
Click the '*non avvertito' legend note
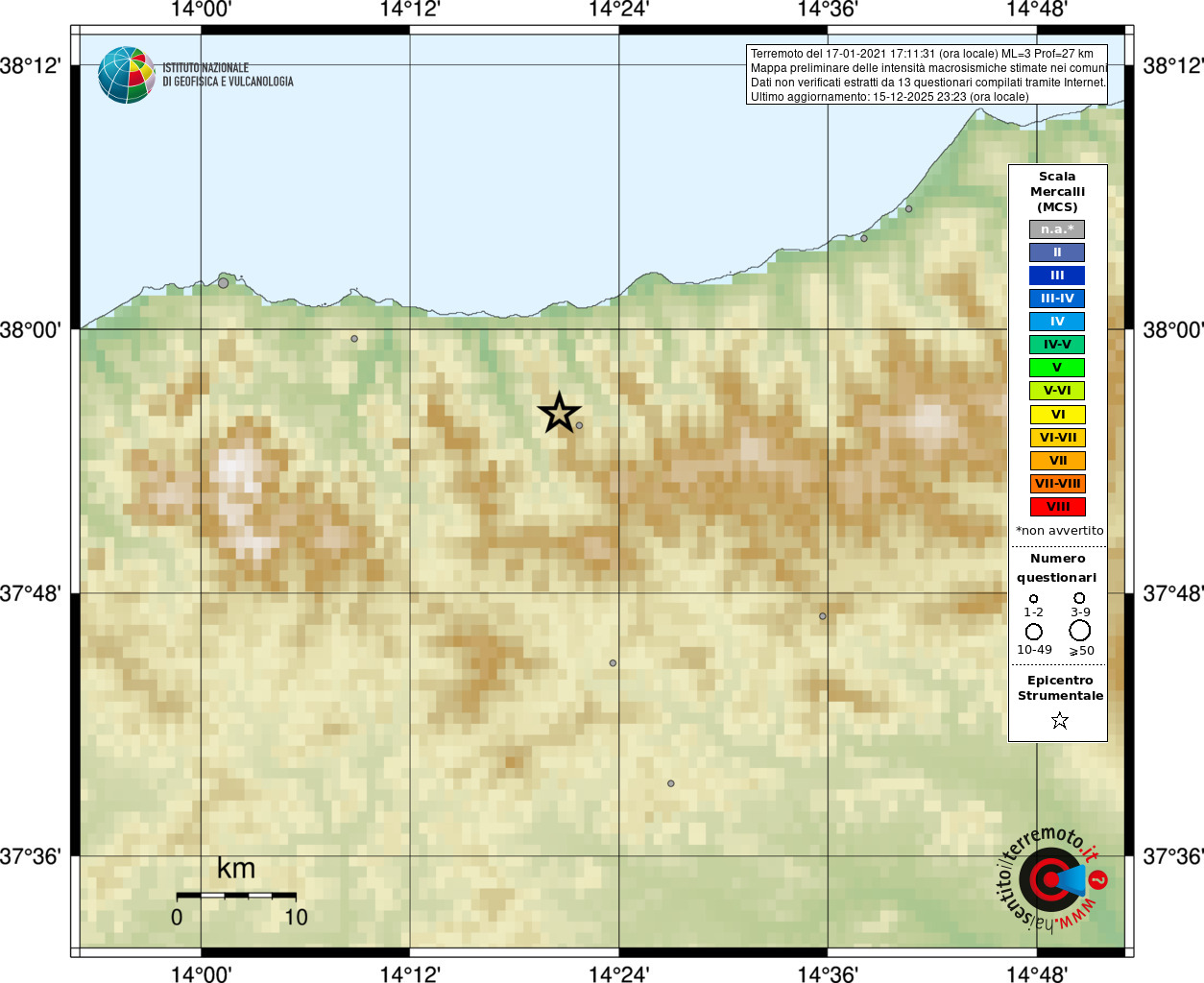(x=1060, y=531)
